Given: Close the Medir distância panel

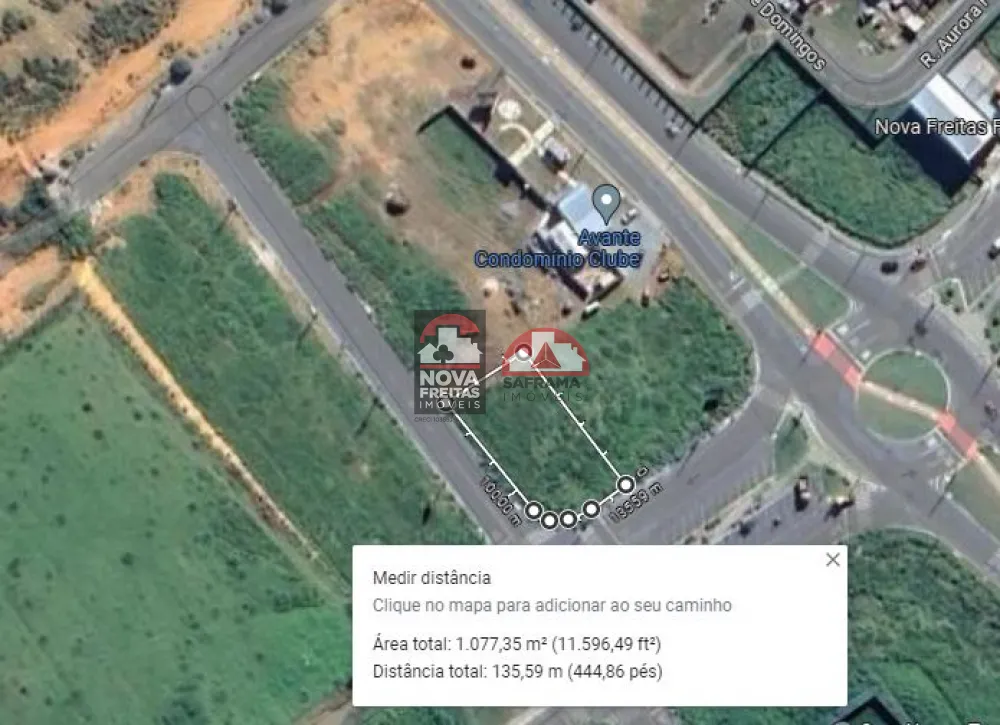Looking at the screenshot, I should pos(832,560).
